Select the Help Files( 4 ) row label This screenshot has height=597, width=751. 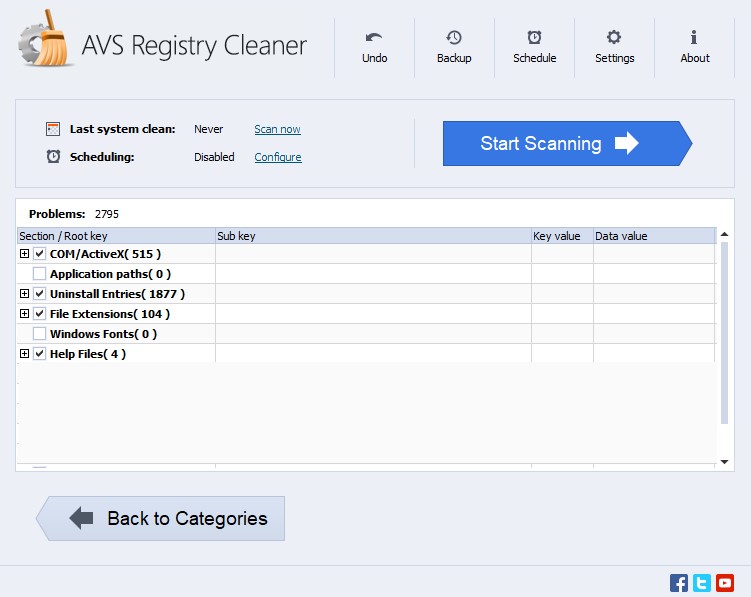[x=88, y=354]
